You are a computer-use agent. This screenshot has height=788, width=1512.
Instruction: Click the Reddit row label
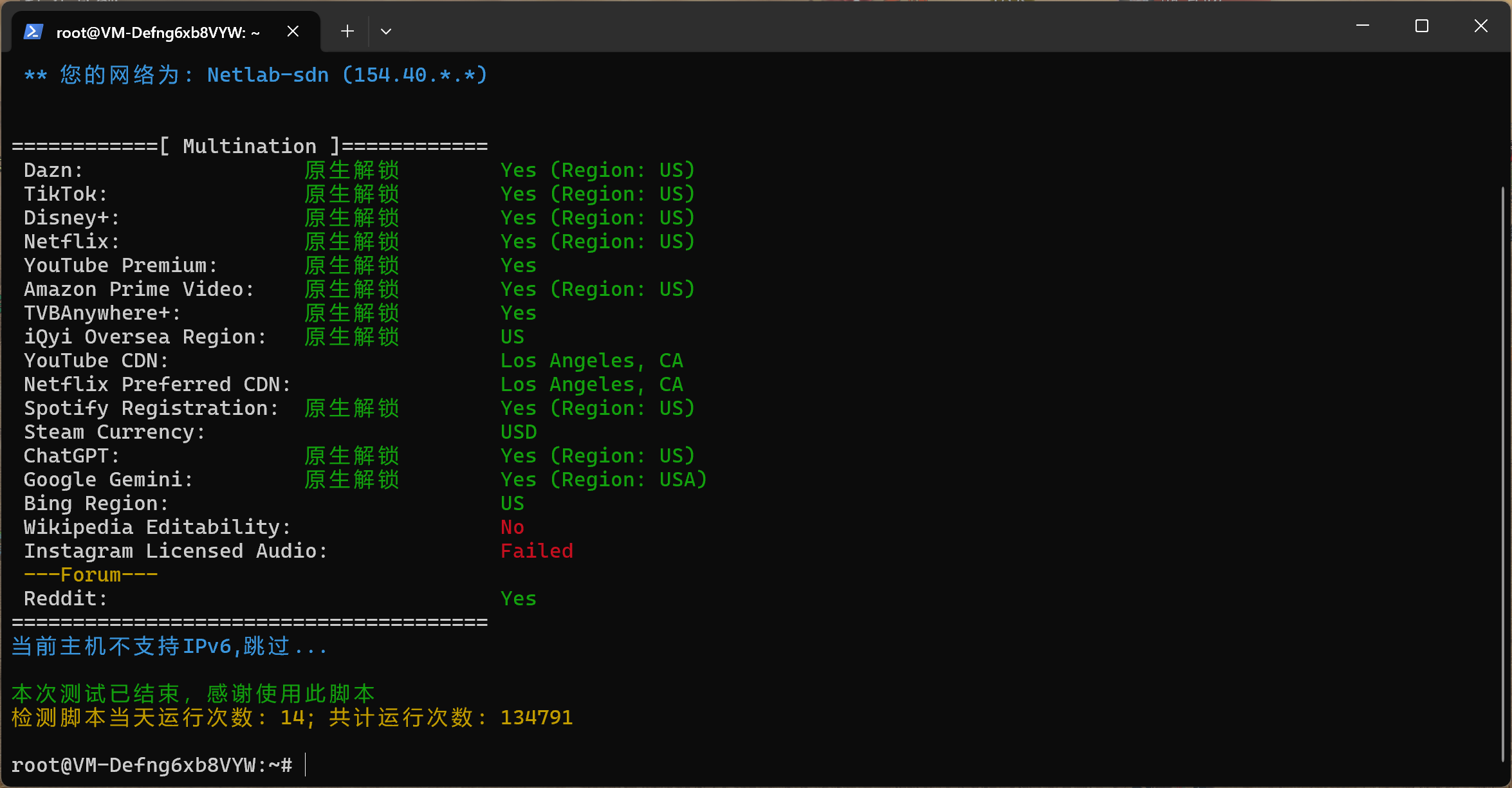[x=66, y=599]
